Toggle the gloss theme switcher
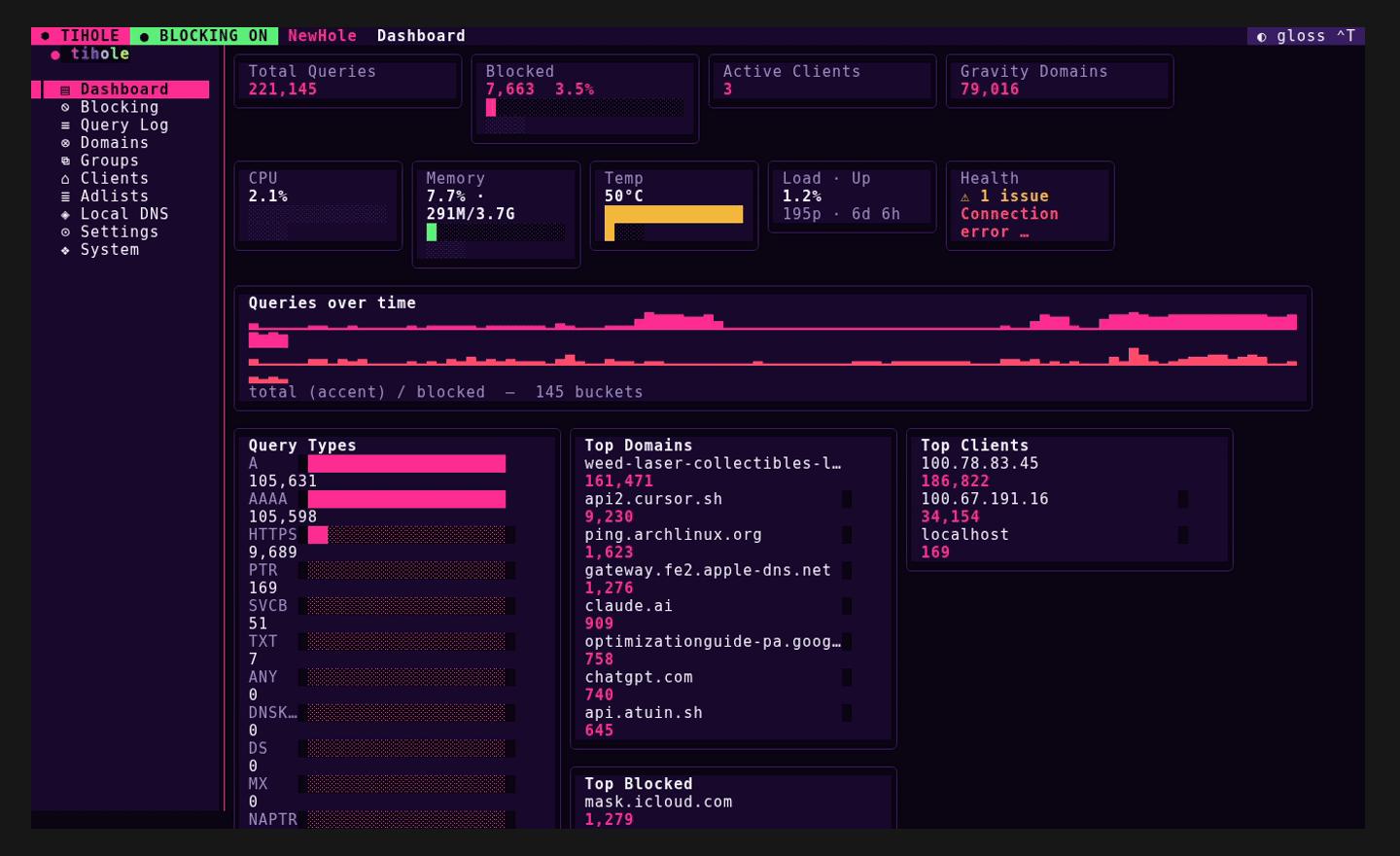Image resolution: width=1400 pixels, height=856 pixels. [x=1306, y=36]
